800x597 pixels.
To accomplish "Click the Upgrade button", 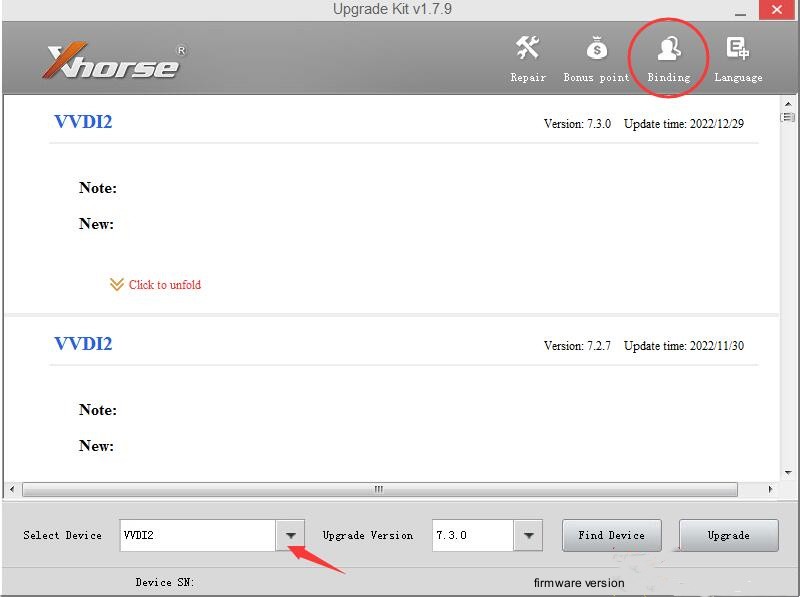I will click(729, 535).
